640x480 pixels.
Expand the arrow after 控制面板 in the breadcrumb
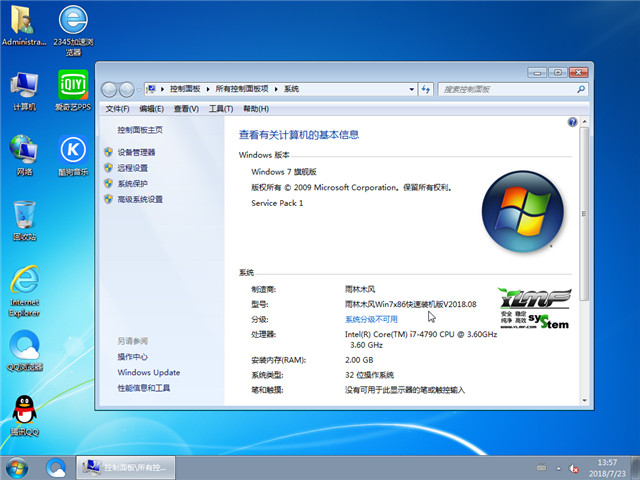208,89
